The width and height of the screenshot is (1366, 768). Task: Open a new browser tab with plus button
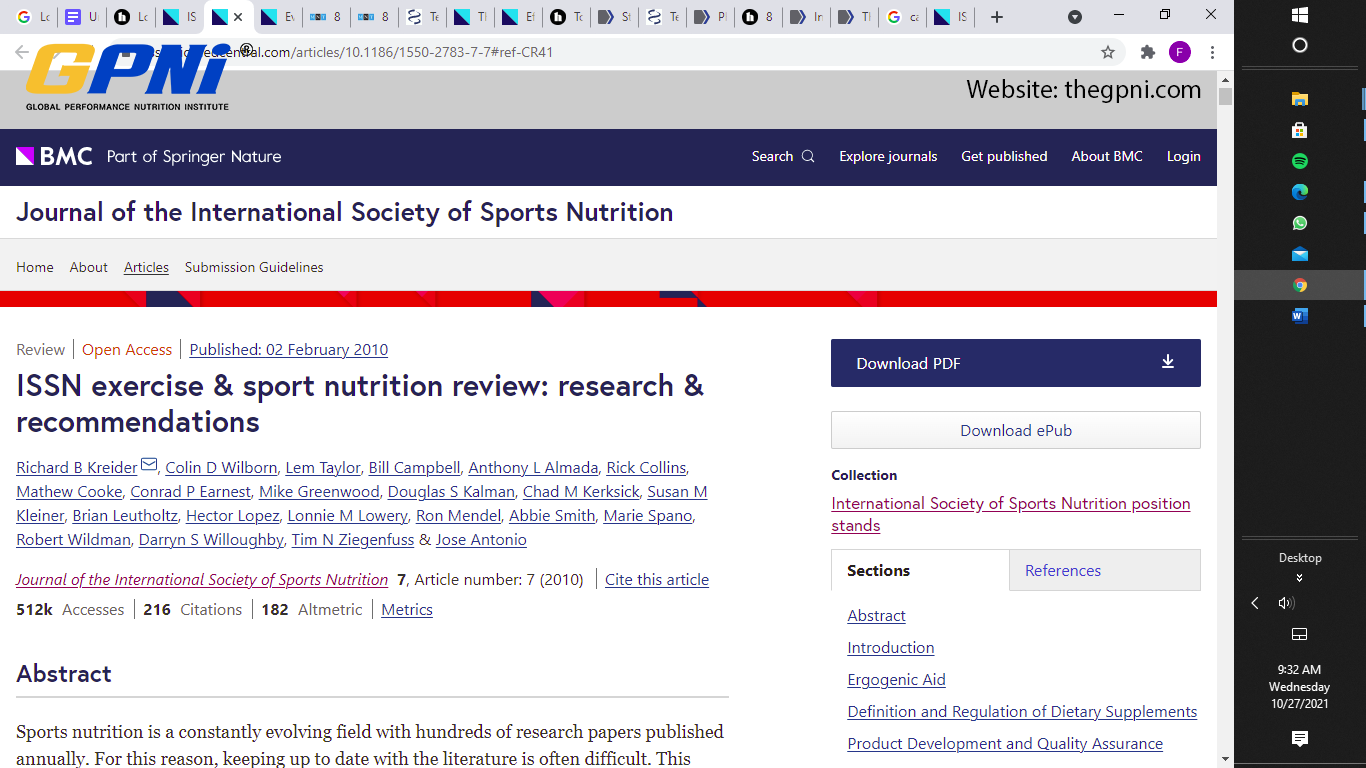[x=997, y=17]
